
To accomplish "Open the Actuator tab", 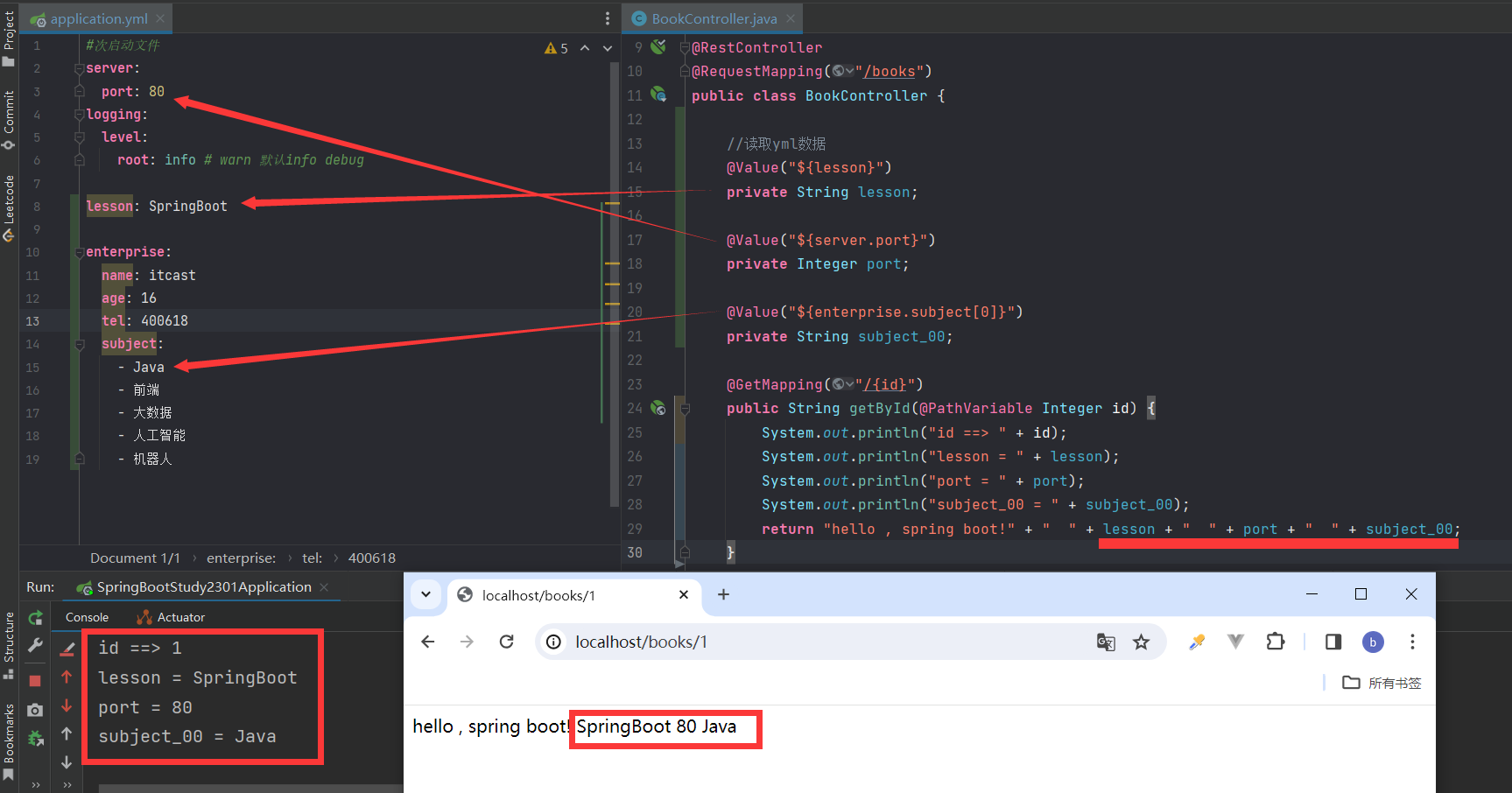I will [x=172, y=617].
